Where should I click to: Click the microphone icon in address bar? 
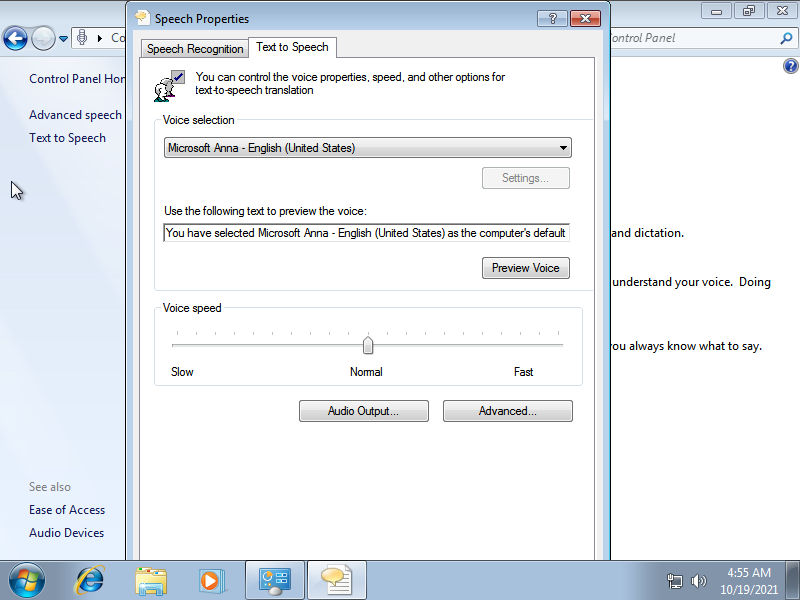click(x=82, y=38)
